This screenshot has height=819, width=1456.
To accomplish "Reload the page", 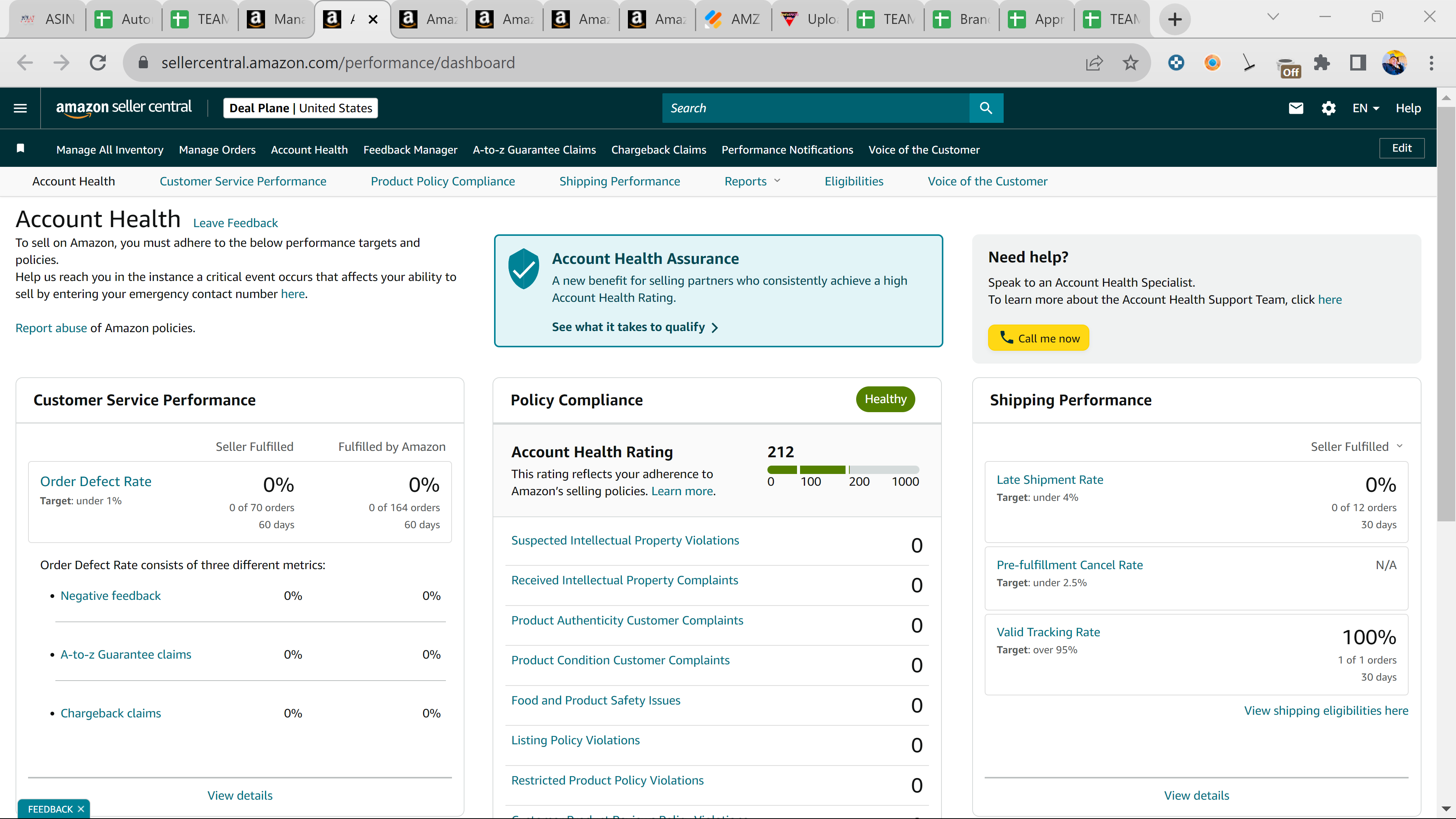I will click(x=98, y=63).
